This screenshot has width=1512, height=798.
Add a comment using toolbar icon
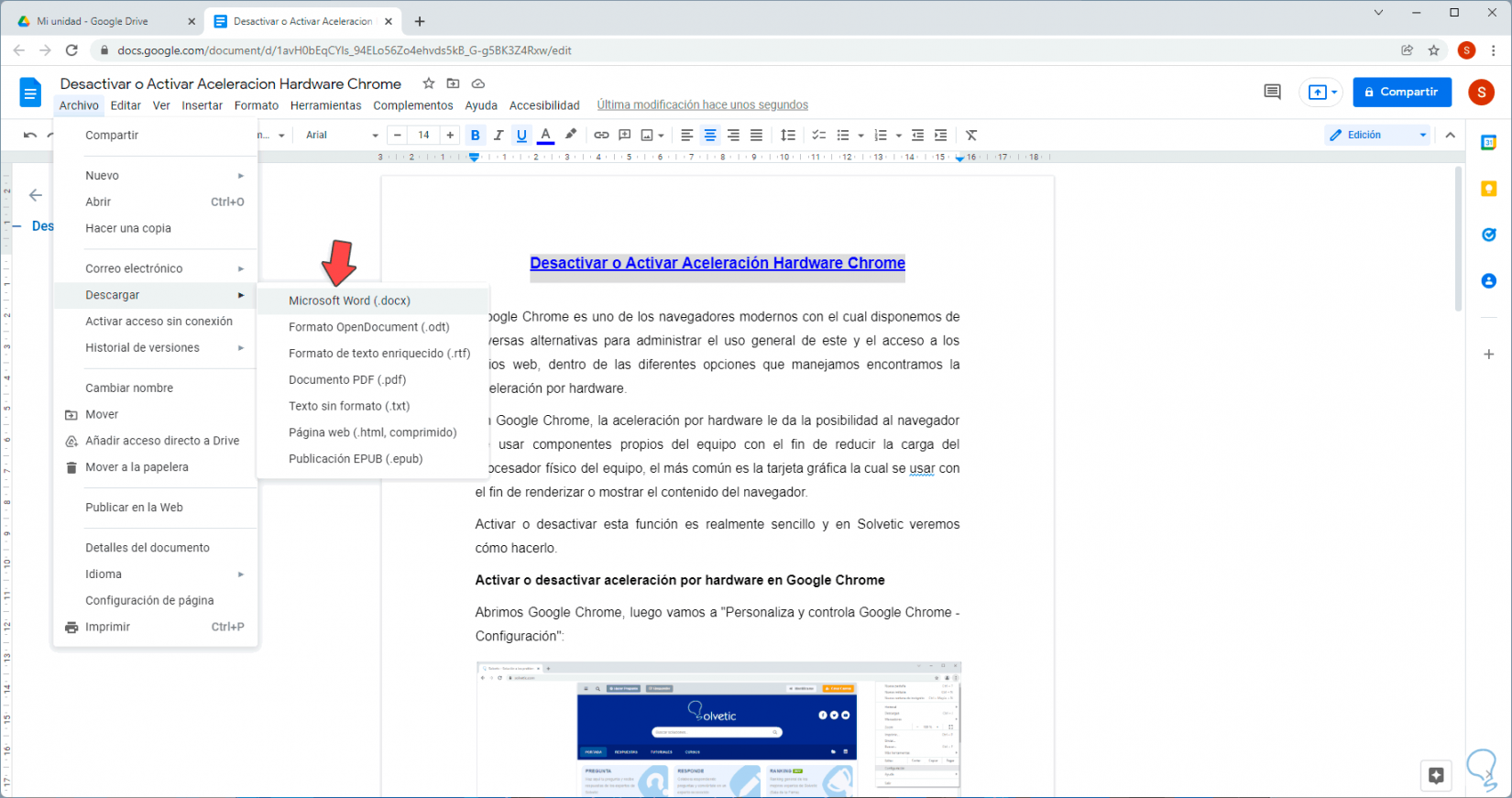click(625, 136)
